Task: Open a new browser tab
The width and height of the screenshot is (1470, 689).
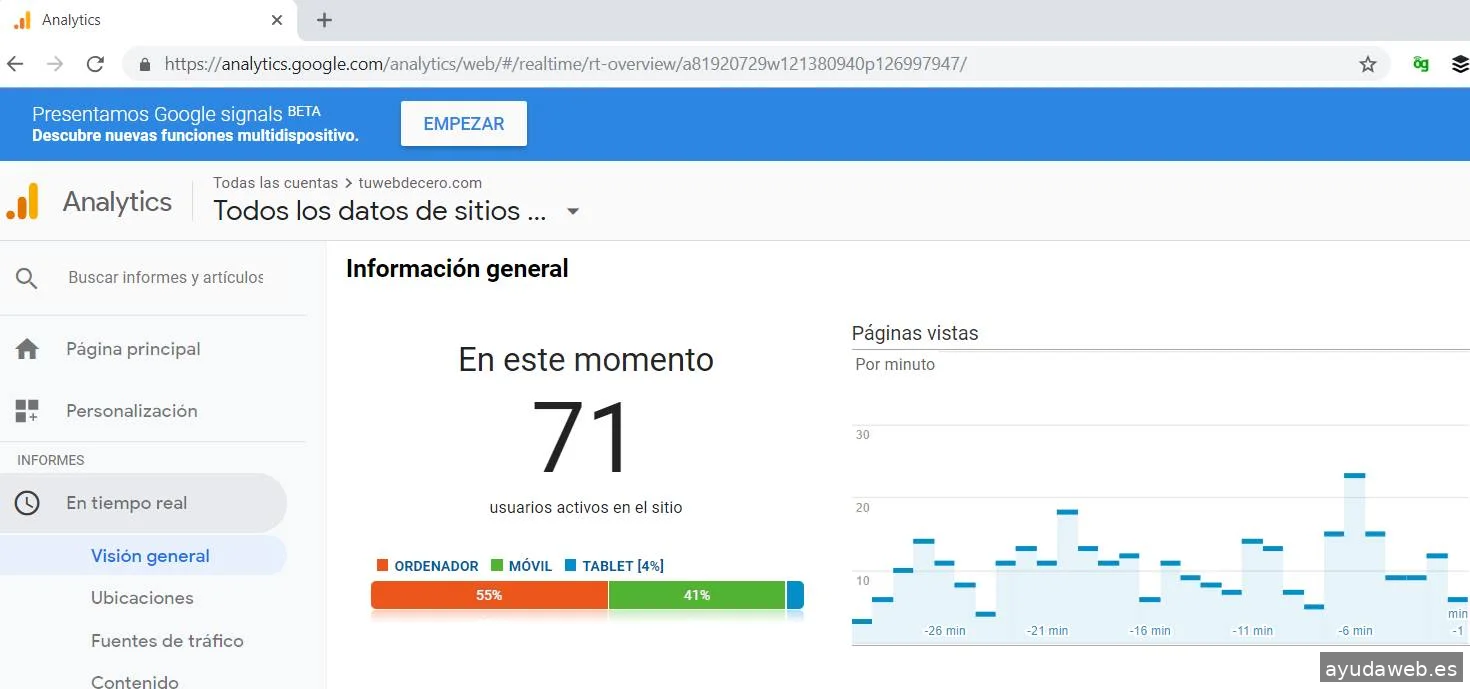Action: tap(324, 20)
